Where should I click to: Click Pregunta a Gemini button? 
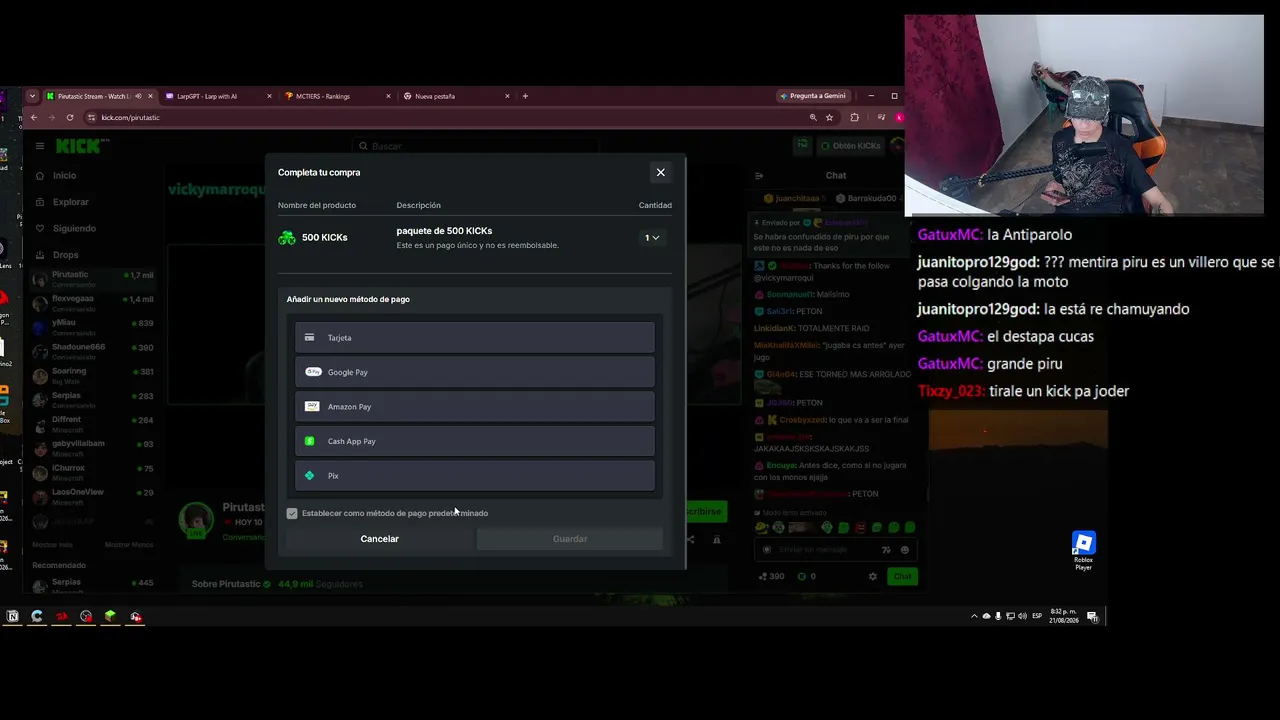813,96
